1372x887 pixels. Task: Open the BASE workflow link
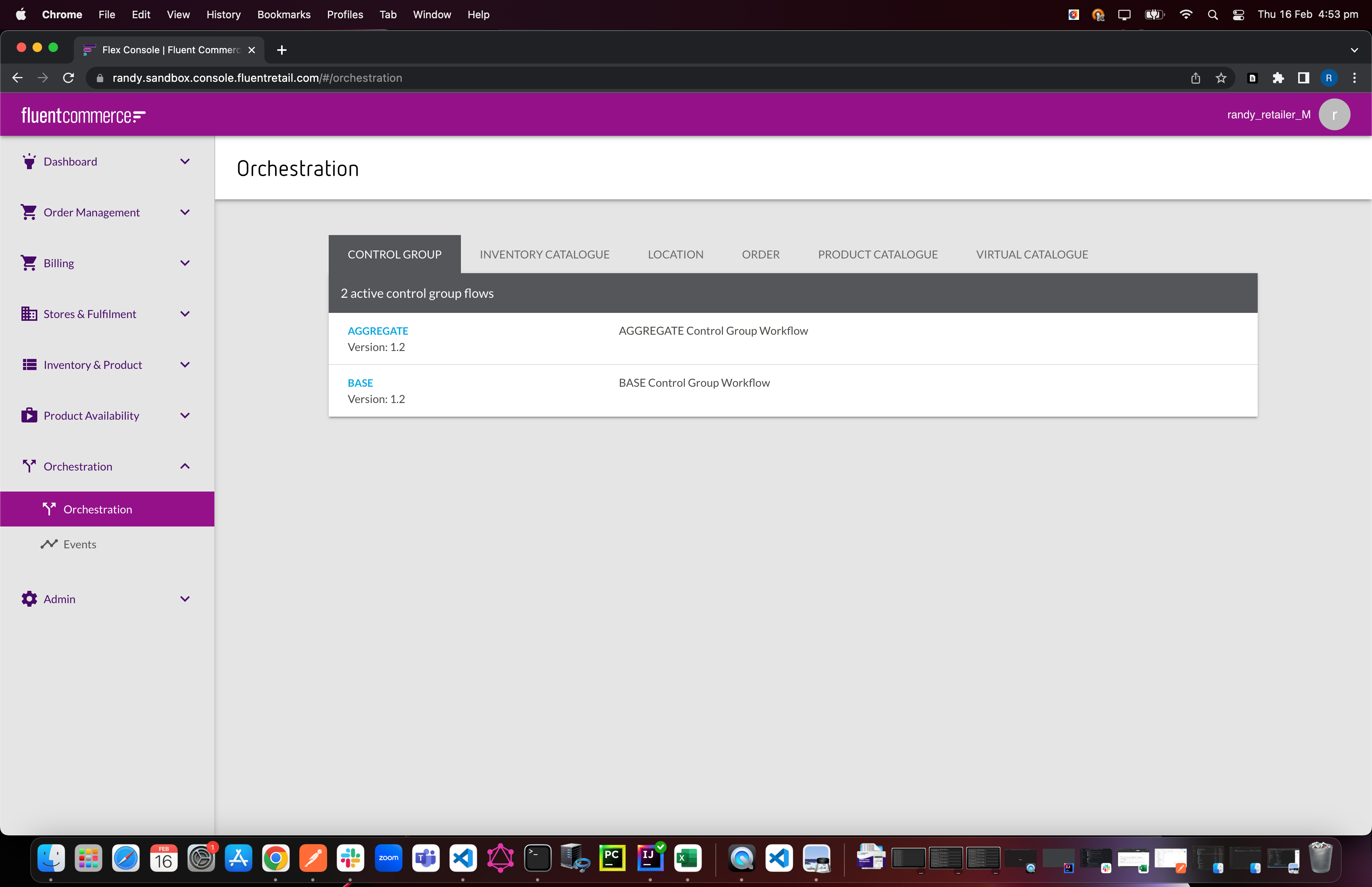[360, 382]
